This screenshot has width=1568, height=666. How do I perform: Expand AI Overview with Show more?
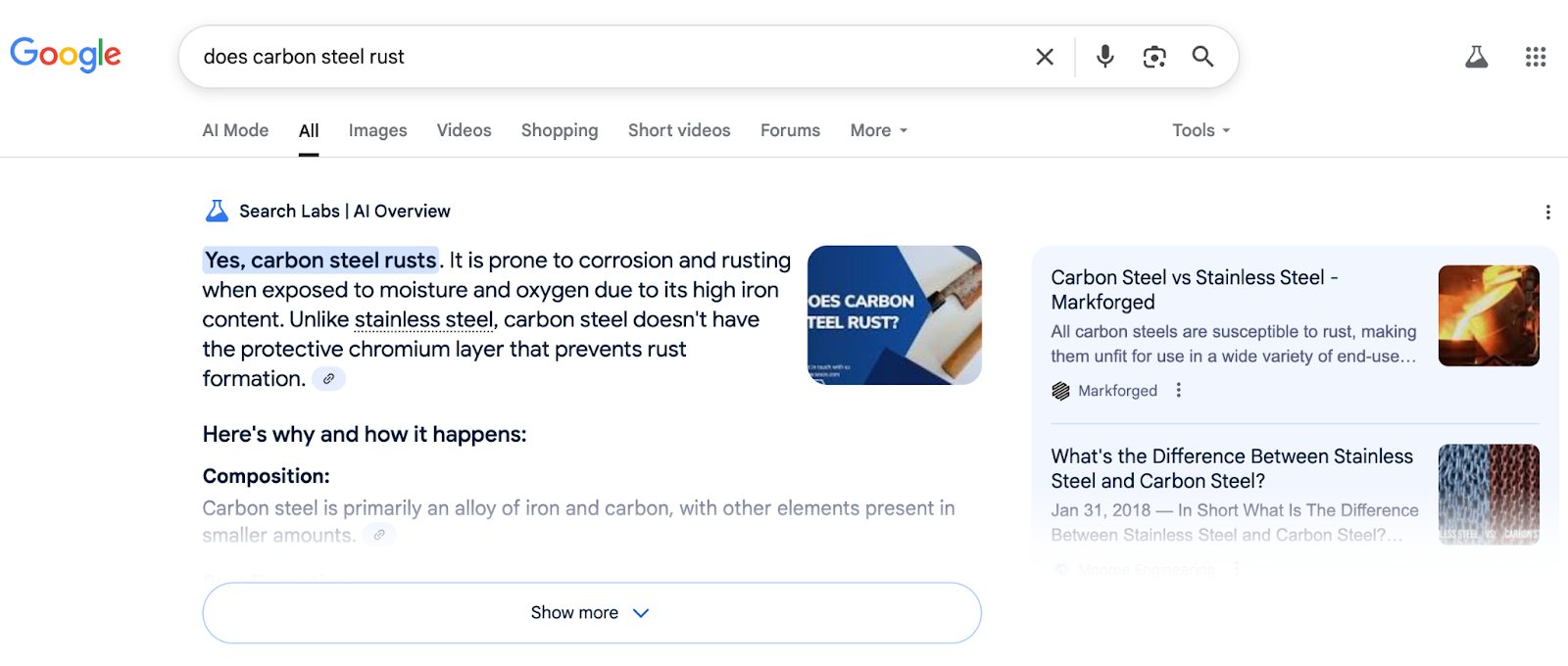coord(591,613)
